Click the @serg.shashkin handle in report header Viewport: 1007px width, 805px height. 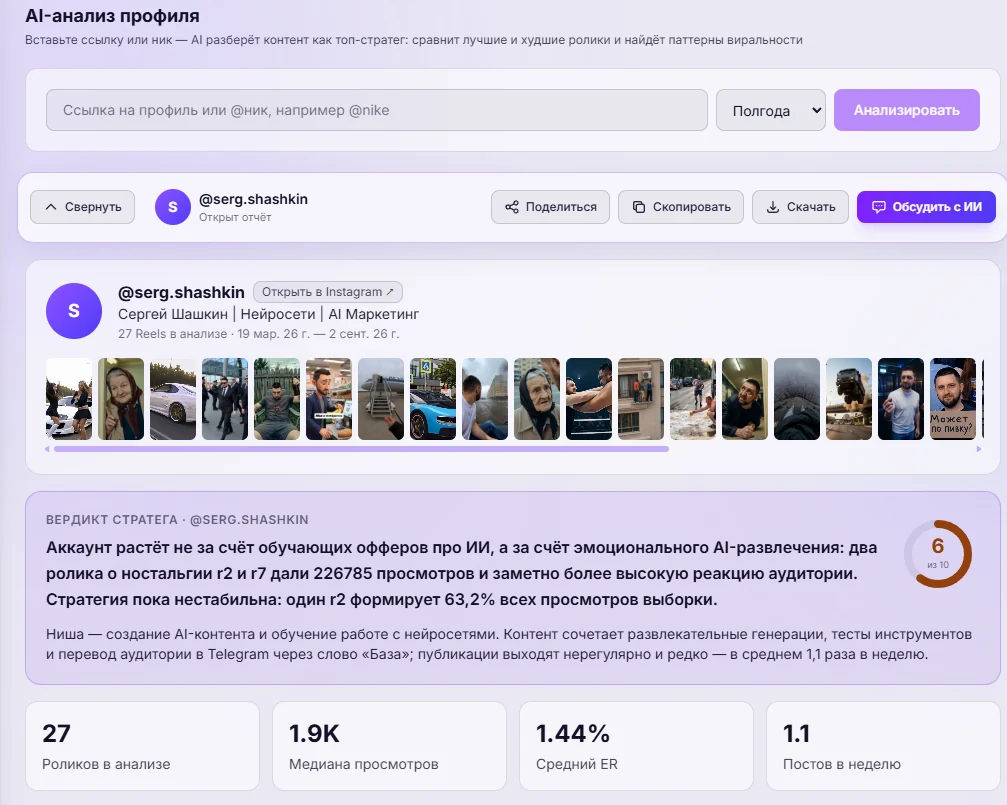coord(253,199)
